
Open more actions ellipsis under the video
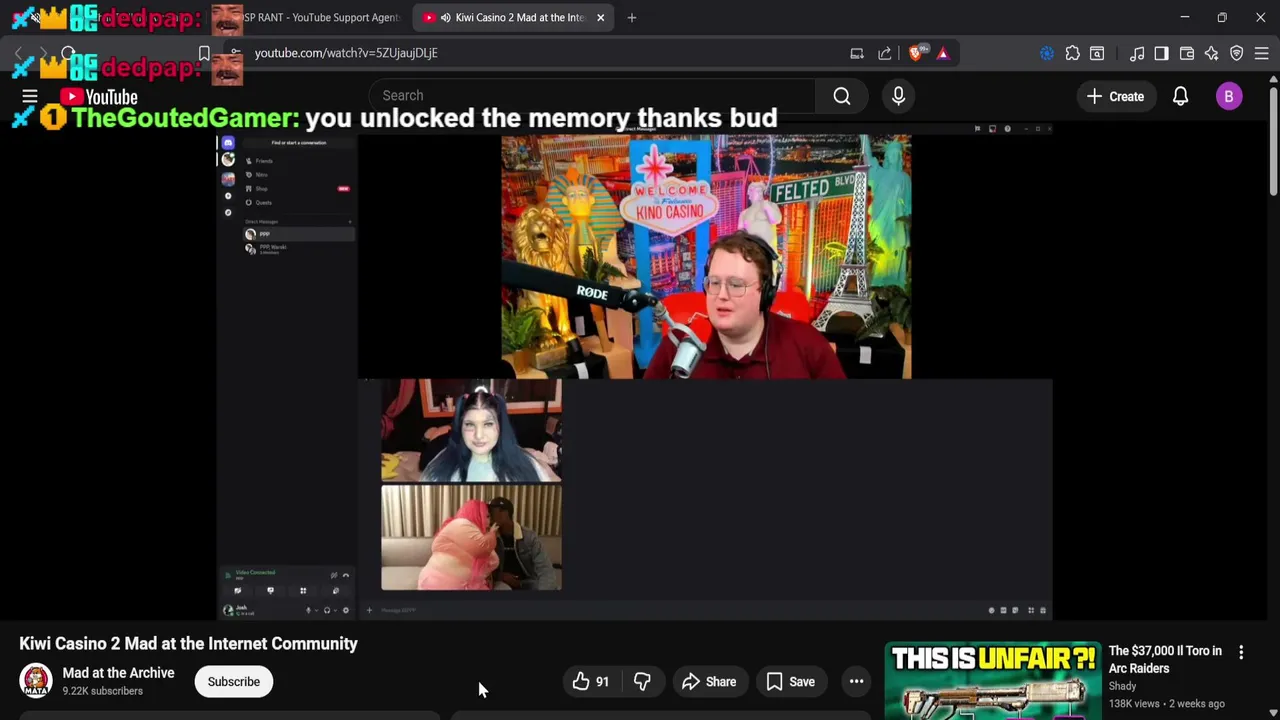pyautogui.click(x=856, y=682)
